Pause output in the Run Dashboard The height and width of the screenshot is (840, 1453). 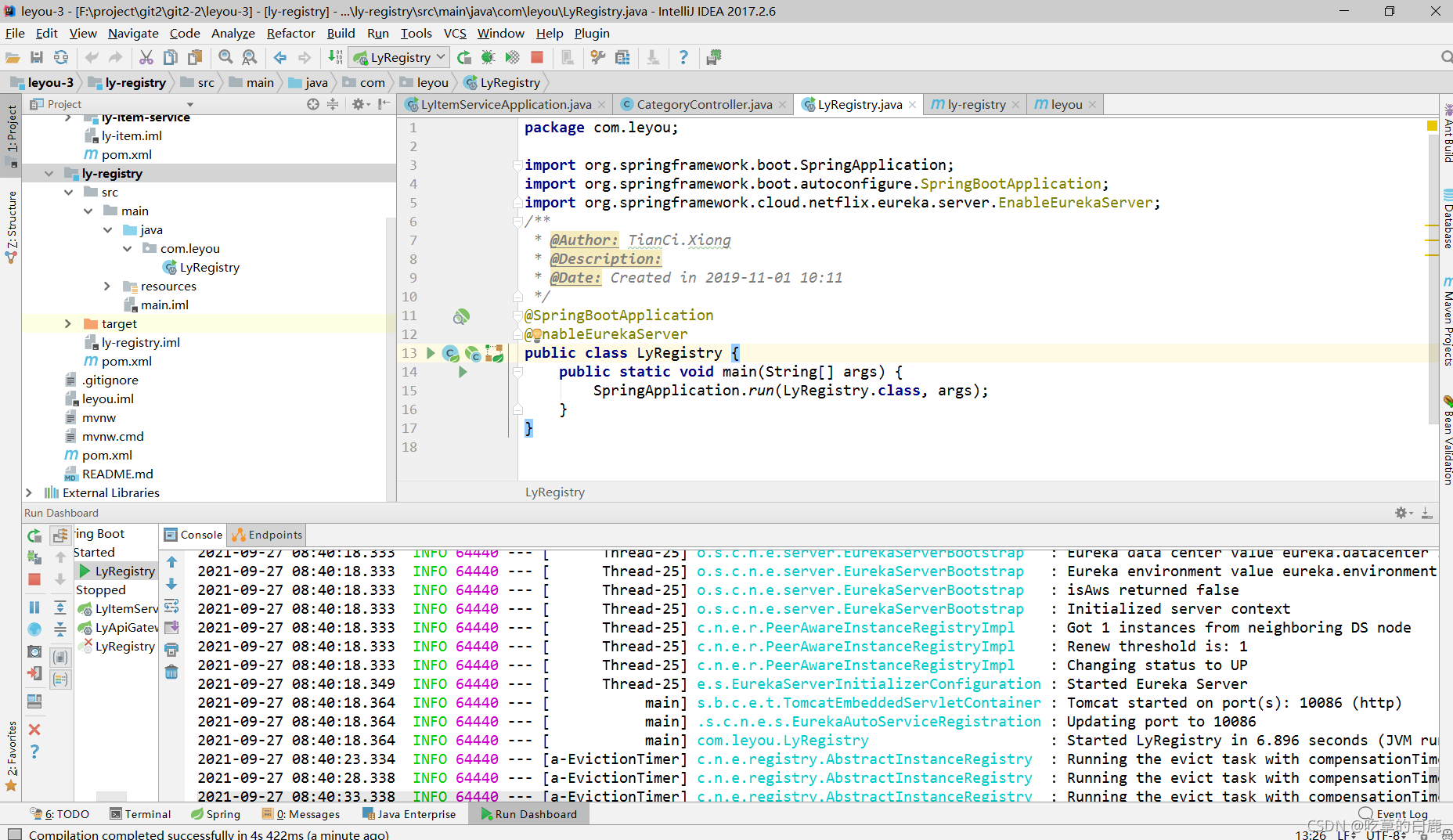34,607
